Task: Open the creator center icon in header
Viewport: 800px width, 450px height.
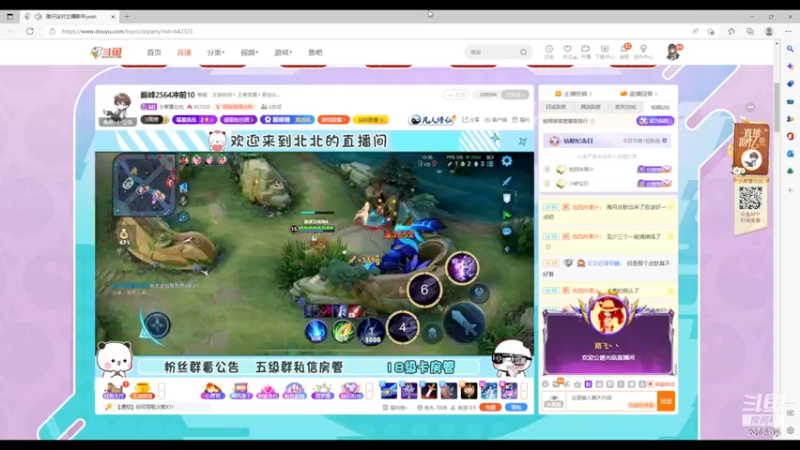Action: pyautogui.click(x=643, y=51)
